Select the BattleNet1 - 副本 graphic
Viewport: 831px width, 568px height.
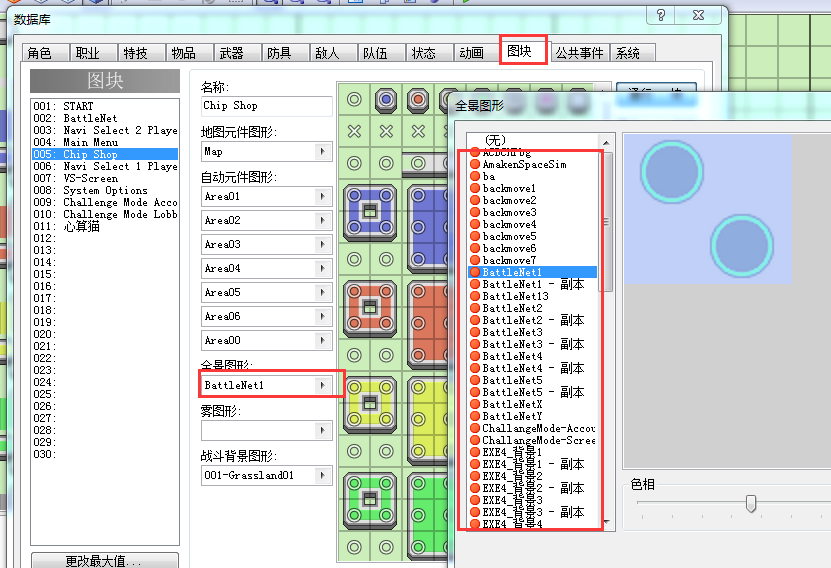[x=533, y=285]
